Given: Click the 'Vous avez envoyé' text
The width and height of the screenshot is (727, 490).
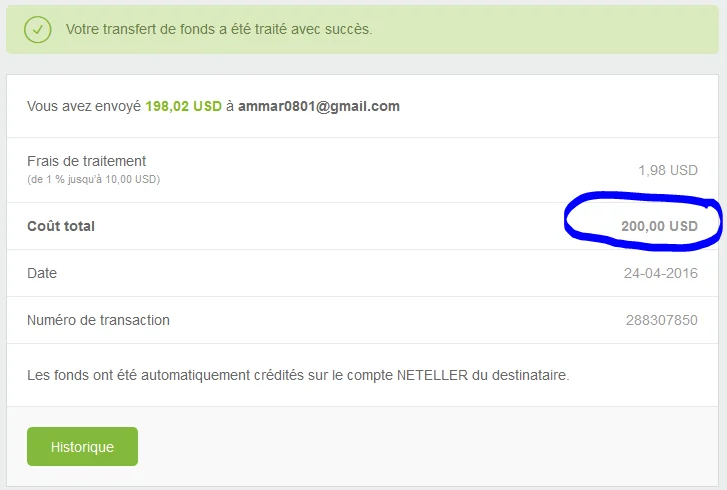Looking at the screenshot, I should click(84, 106).
